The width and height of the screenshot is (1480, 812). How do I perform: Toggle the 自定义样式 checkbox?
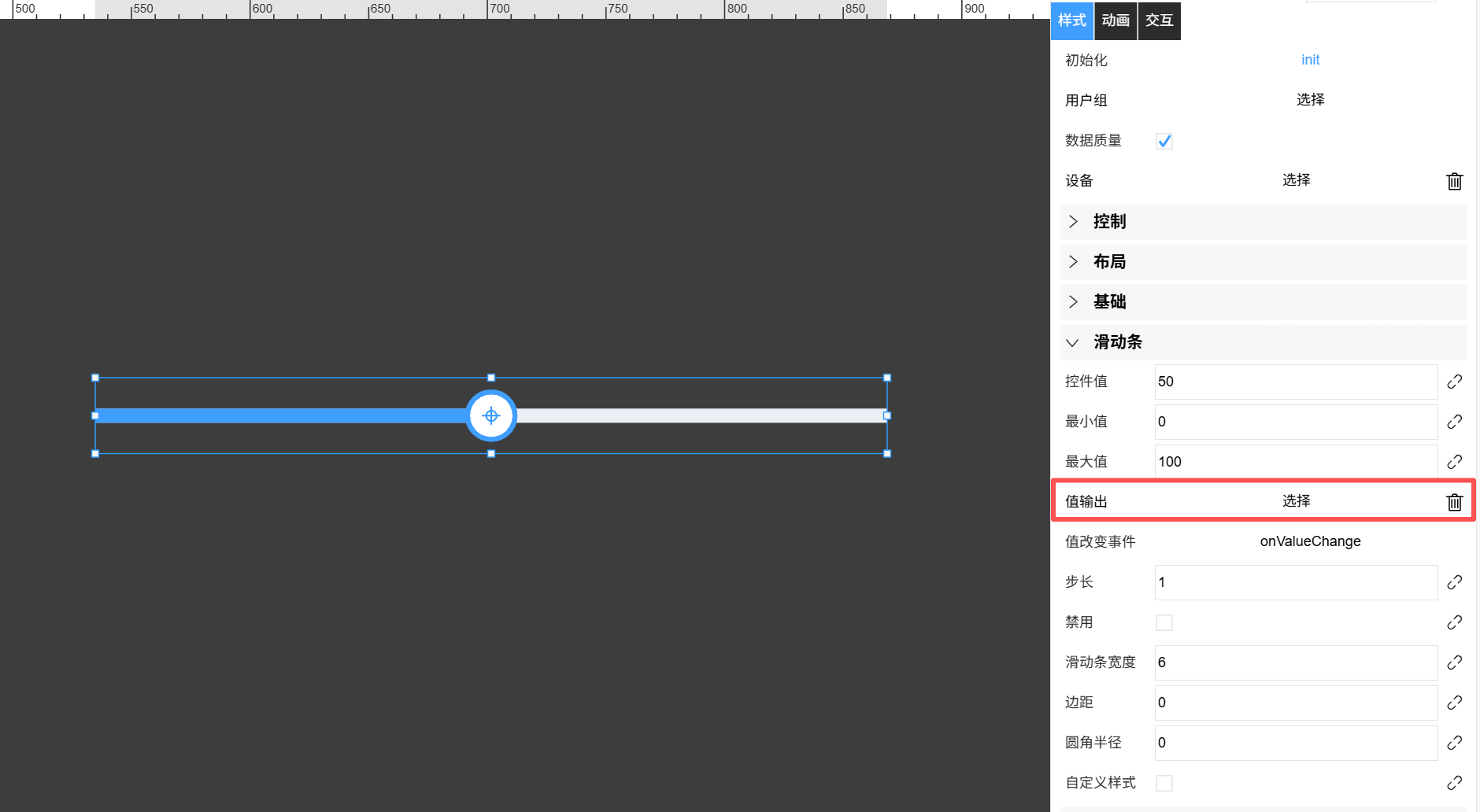tap(1164, 783)
